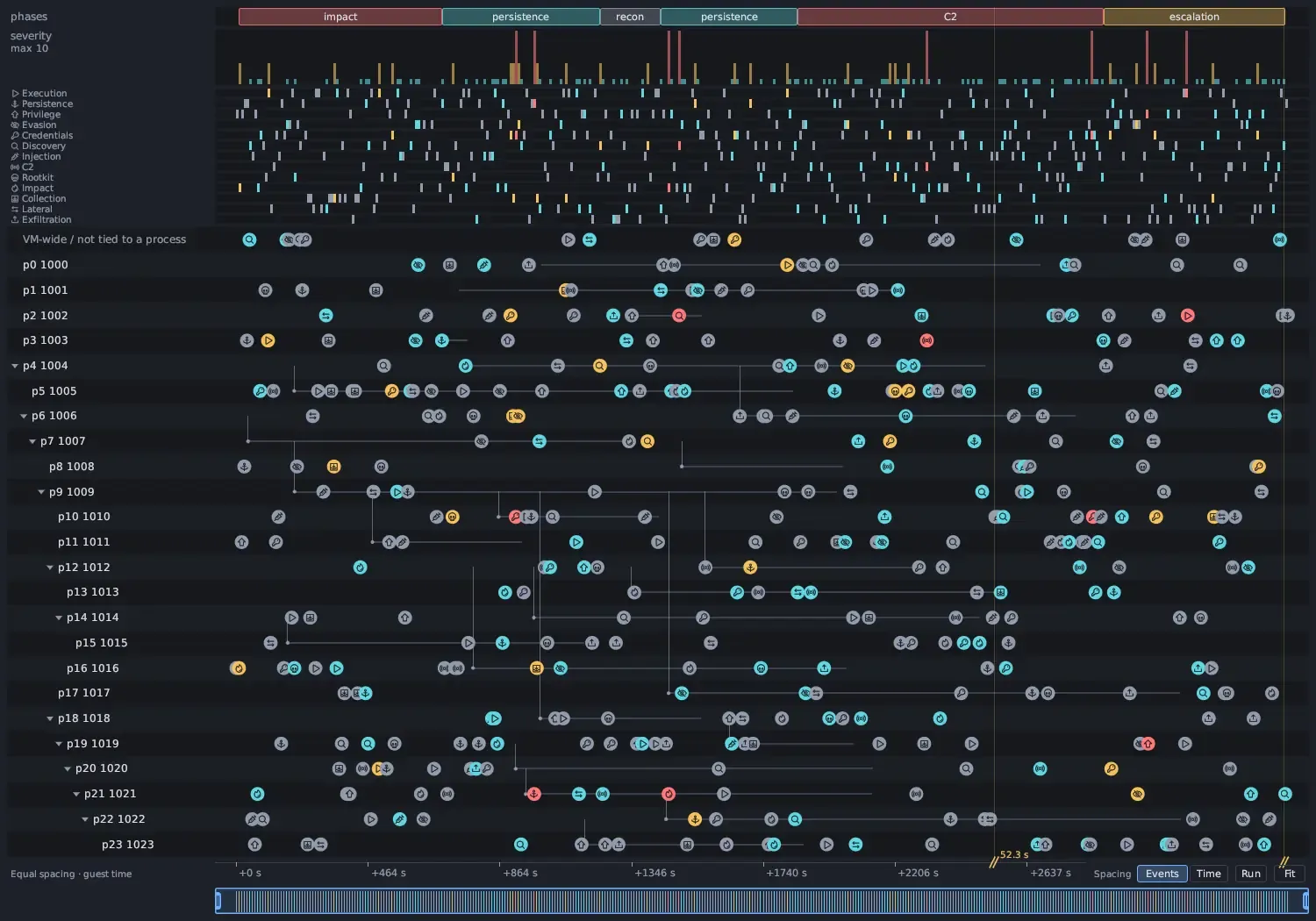Toggle the Exfiltration category in the legend
The image size is (1316, 921).
(41, 219)
